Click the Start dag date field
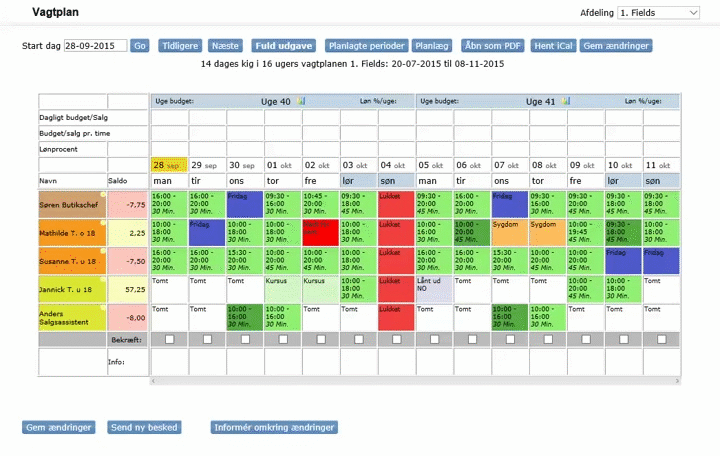 click(96, 46)
